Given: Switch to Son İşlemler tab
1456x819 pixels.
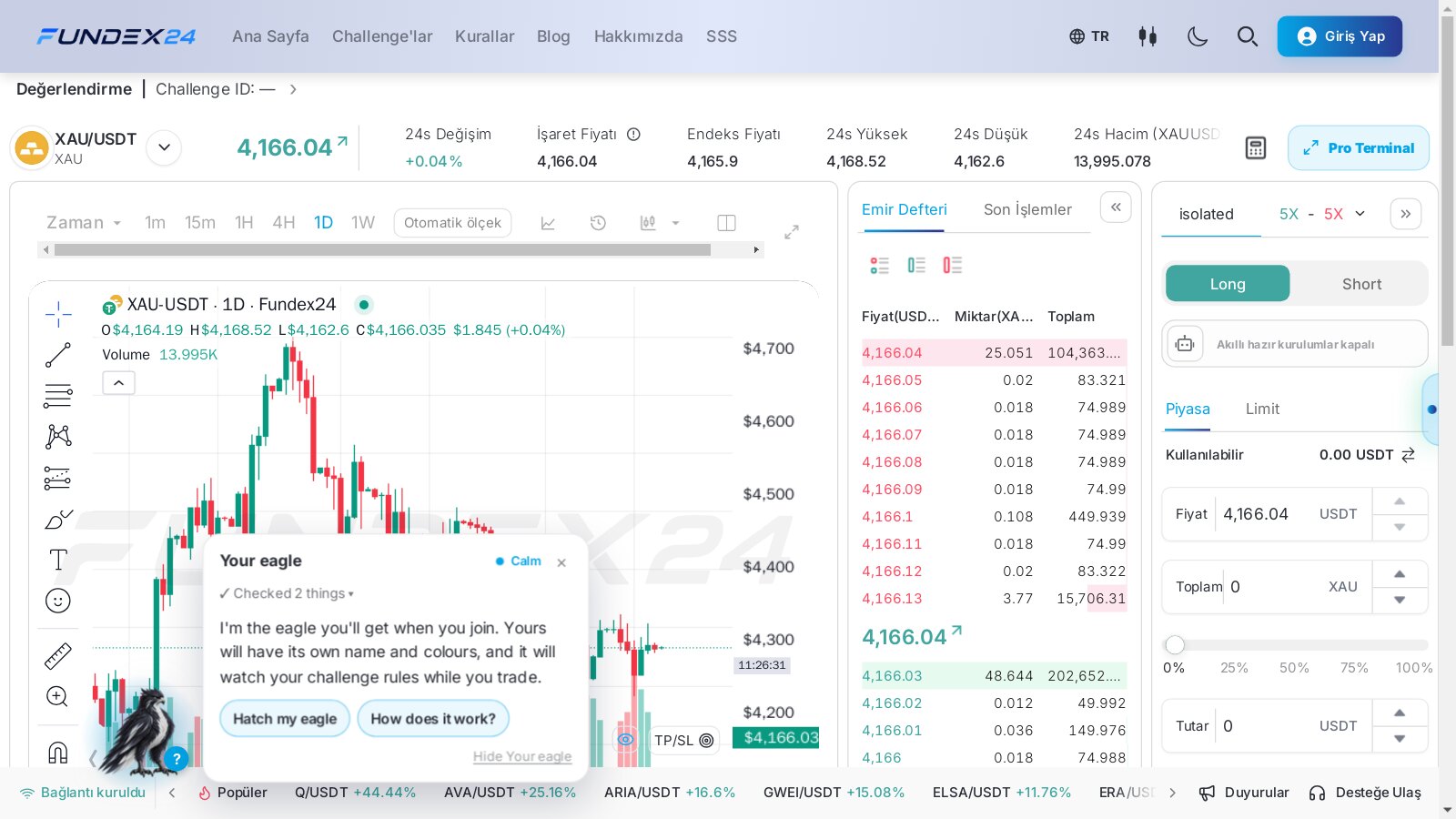Looking at the screenshot, I should (x=1027, y=209).
